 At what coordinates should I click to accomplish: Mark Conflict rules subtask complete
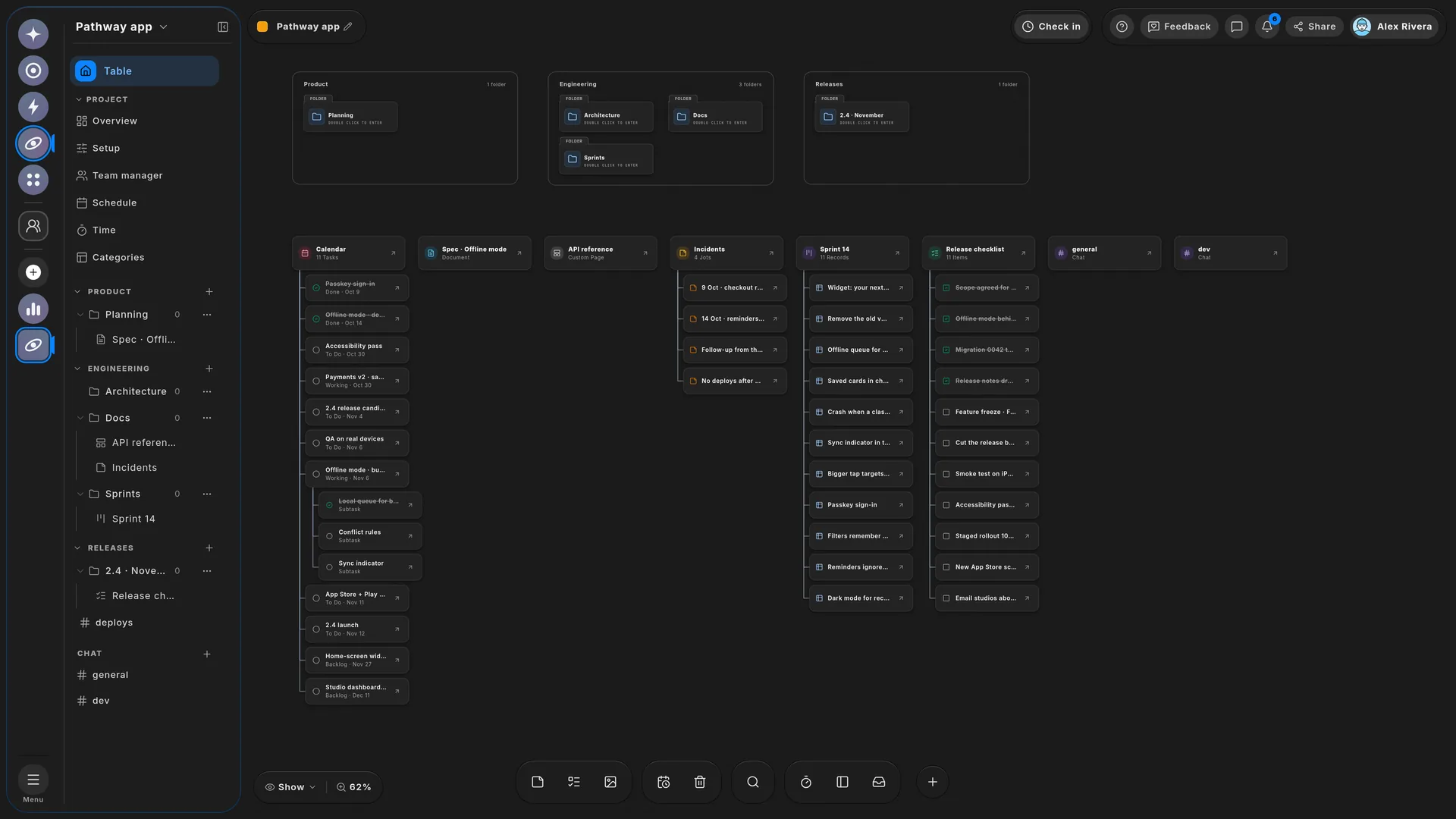[329, 536]
